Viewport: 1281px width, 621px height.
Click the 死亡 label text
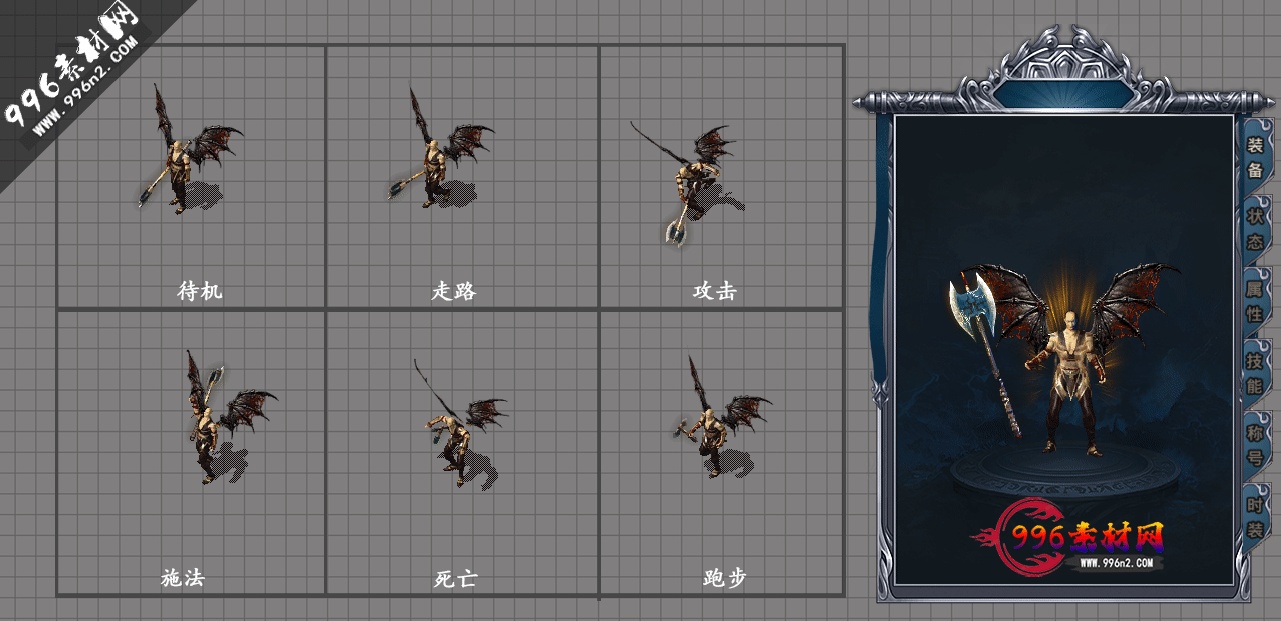pos(455,578)
